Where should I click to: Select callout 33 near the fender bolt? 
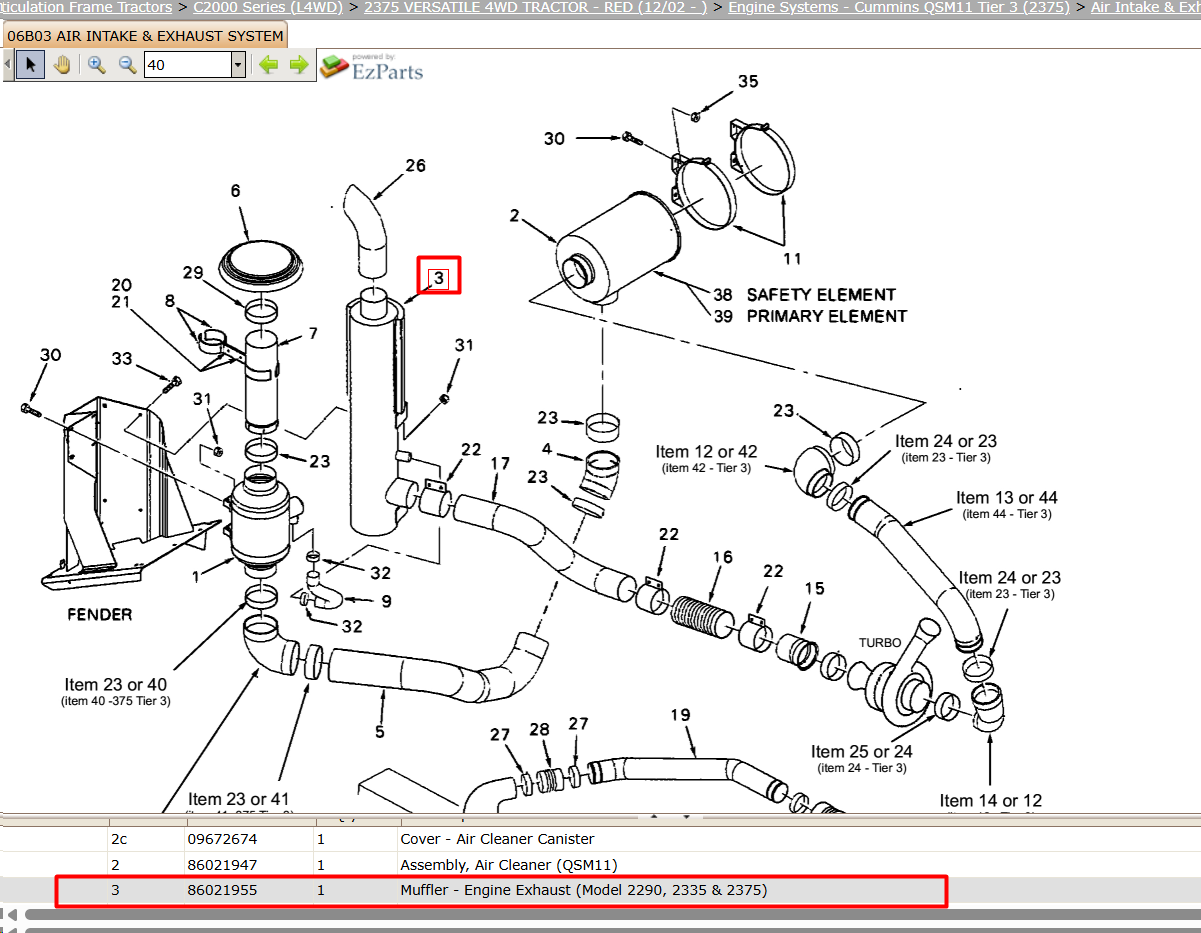point(121,358)
